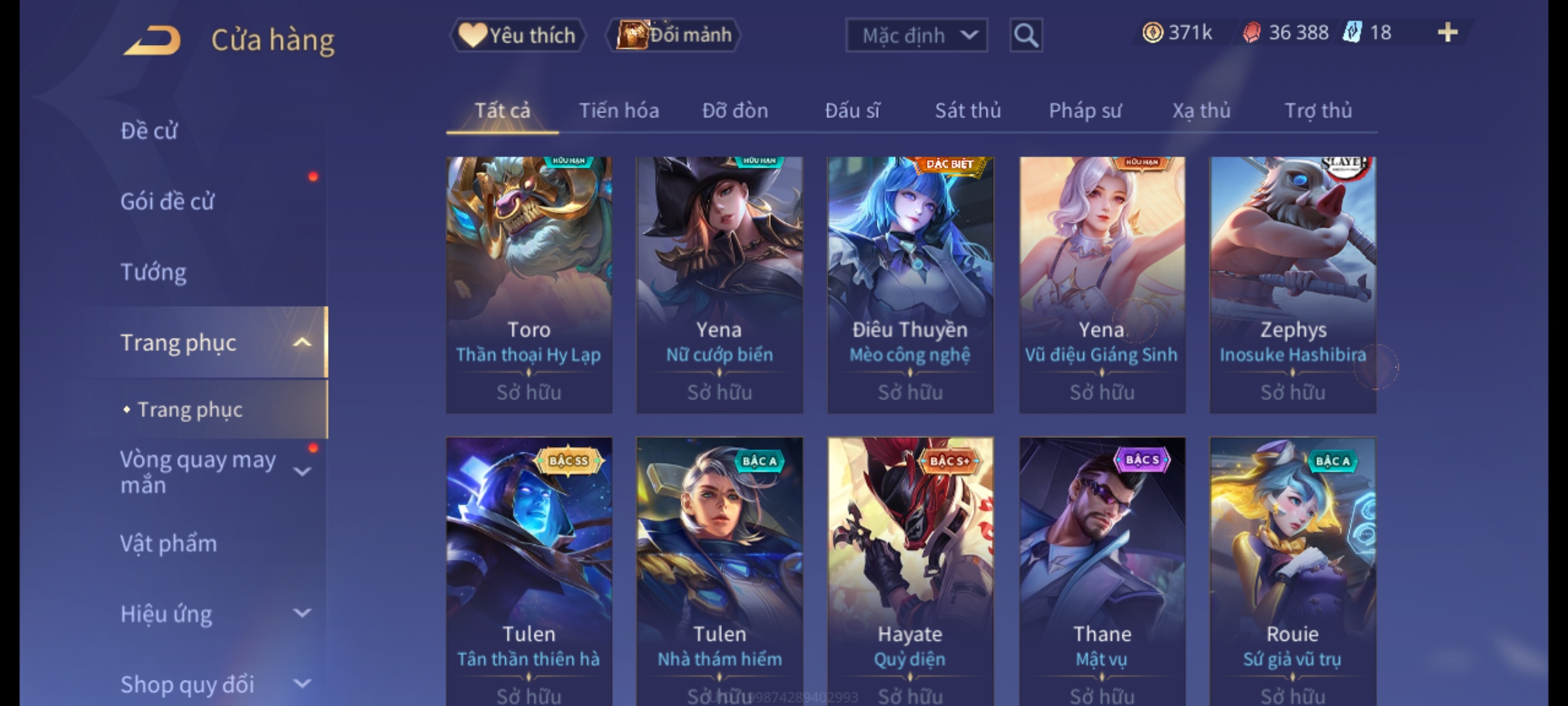1568x706 pixels.
Task: Go to Tướng in the sidebar
Action: pyautogui.click(x=154, y=272)
